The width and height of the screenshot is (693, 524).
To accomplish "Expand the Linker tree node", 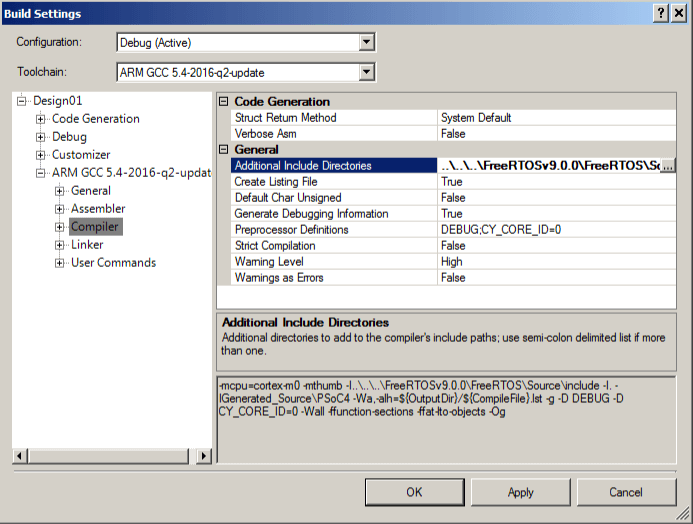I will [x=60, y=245].
